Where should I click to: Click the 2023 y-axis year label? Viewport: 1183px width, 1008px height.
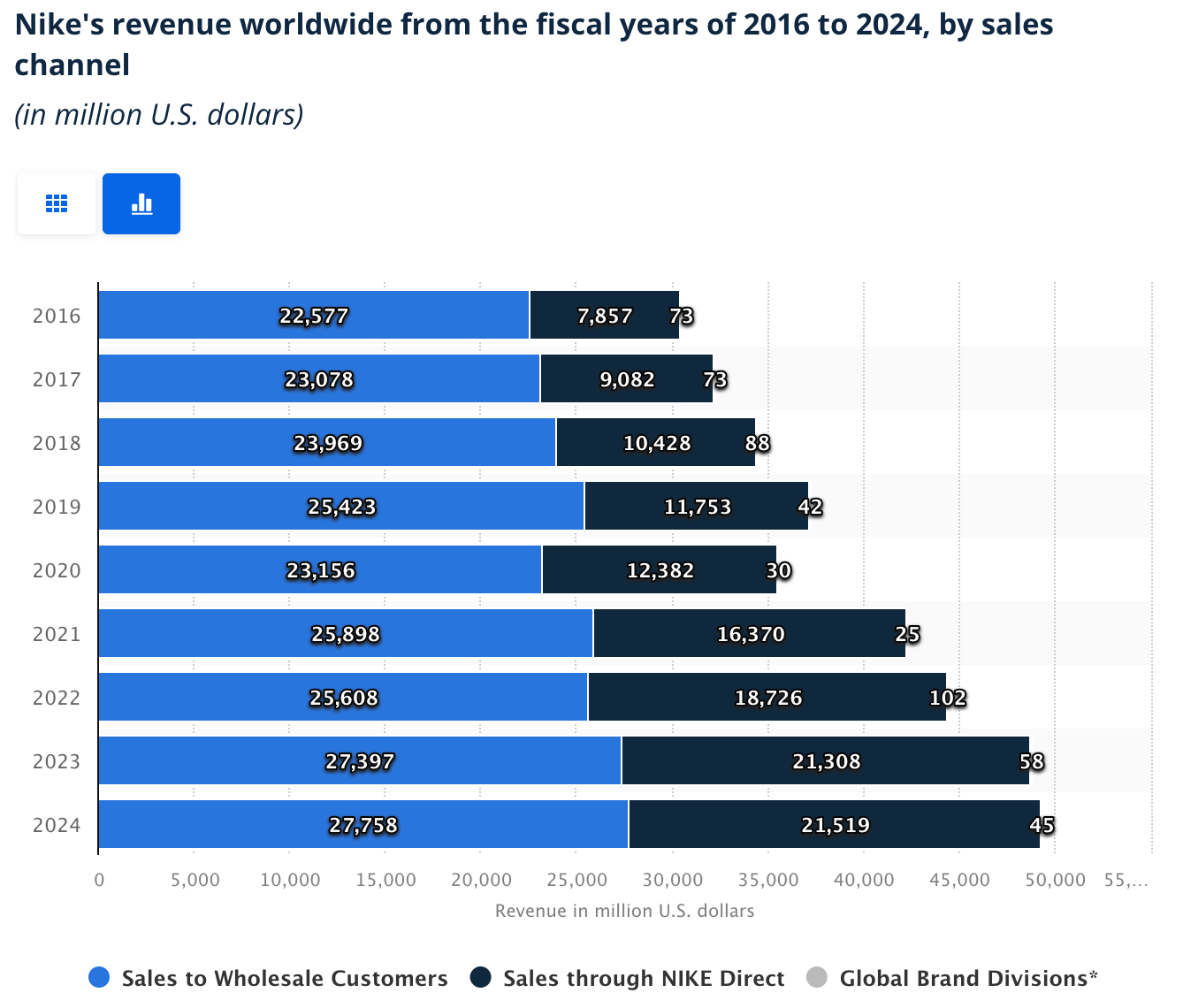(x=57, y=761)
